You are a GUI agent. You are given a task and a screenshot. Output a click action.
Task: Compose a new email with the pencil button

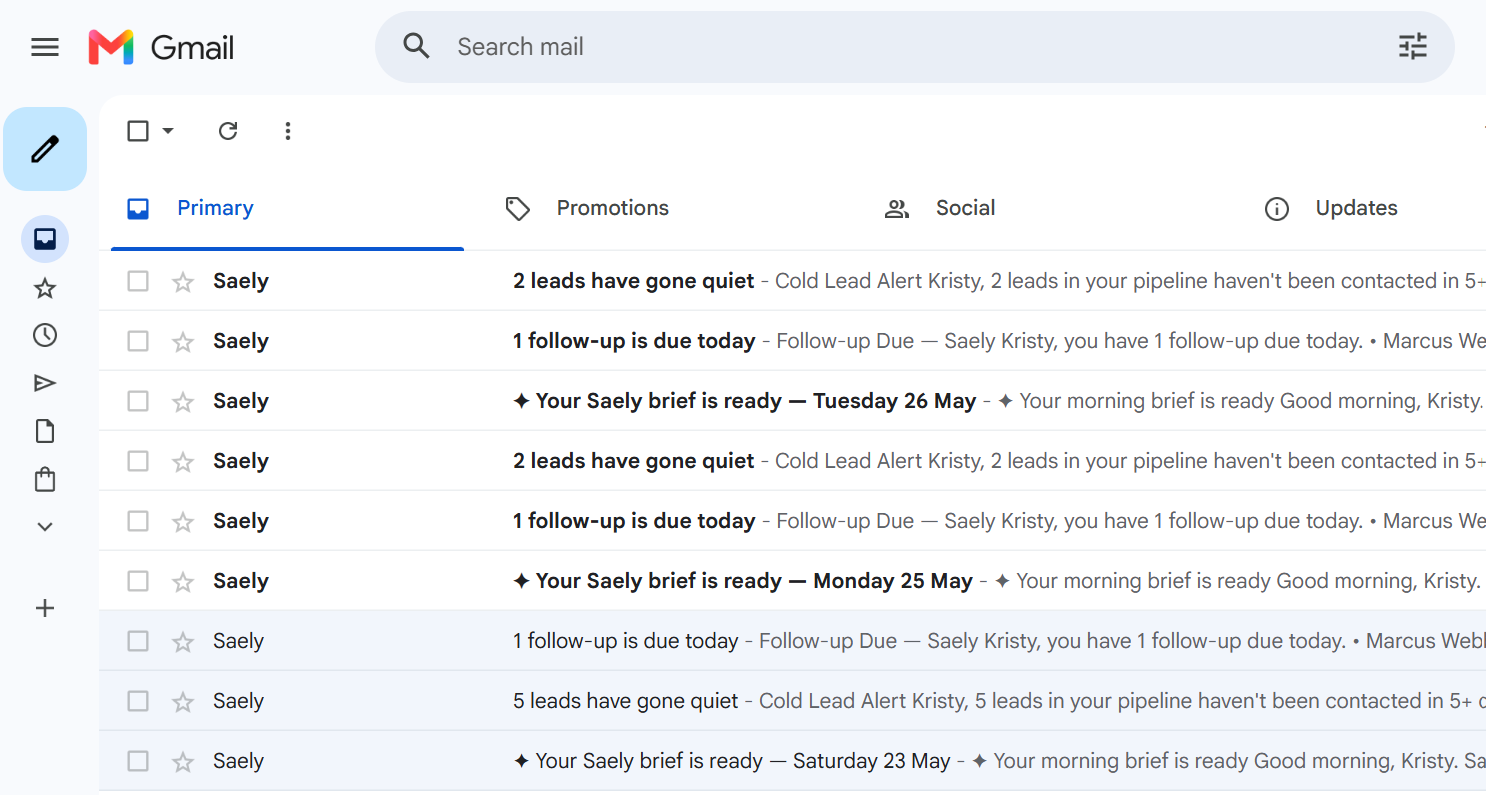coord(45,149)
